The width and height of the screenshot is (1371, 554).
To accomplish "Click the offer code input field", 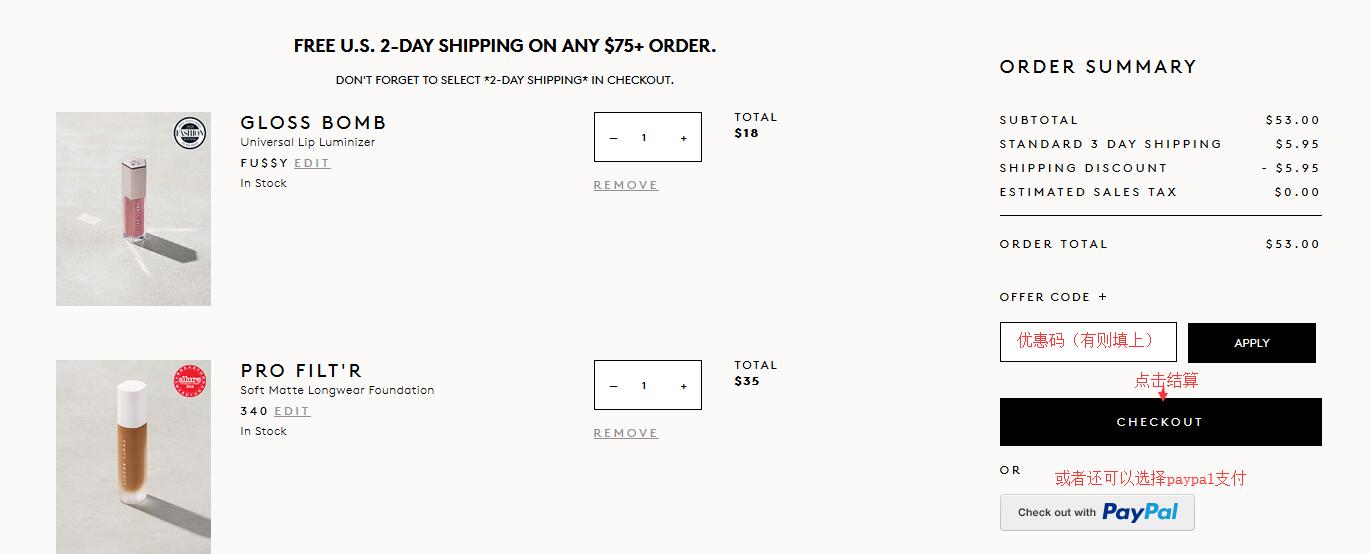I will point(1087,342).
